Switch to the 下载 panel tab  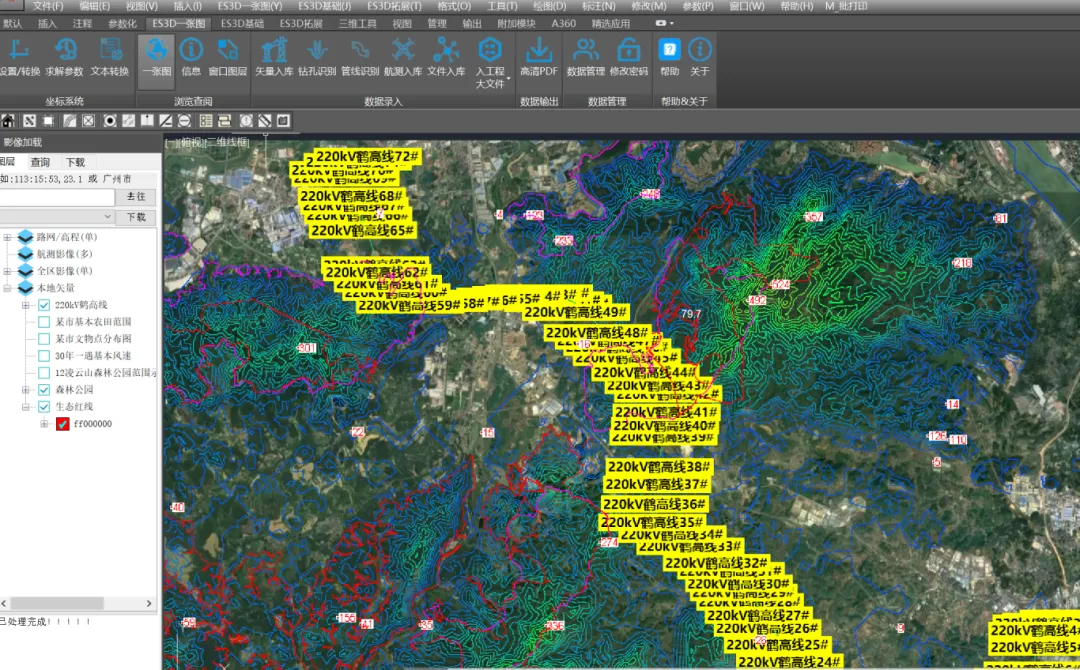coord(75,163)
